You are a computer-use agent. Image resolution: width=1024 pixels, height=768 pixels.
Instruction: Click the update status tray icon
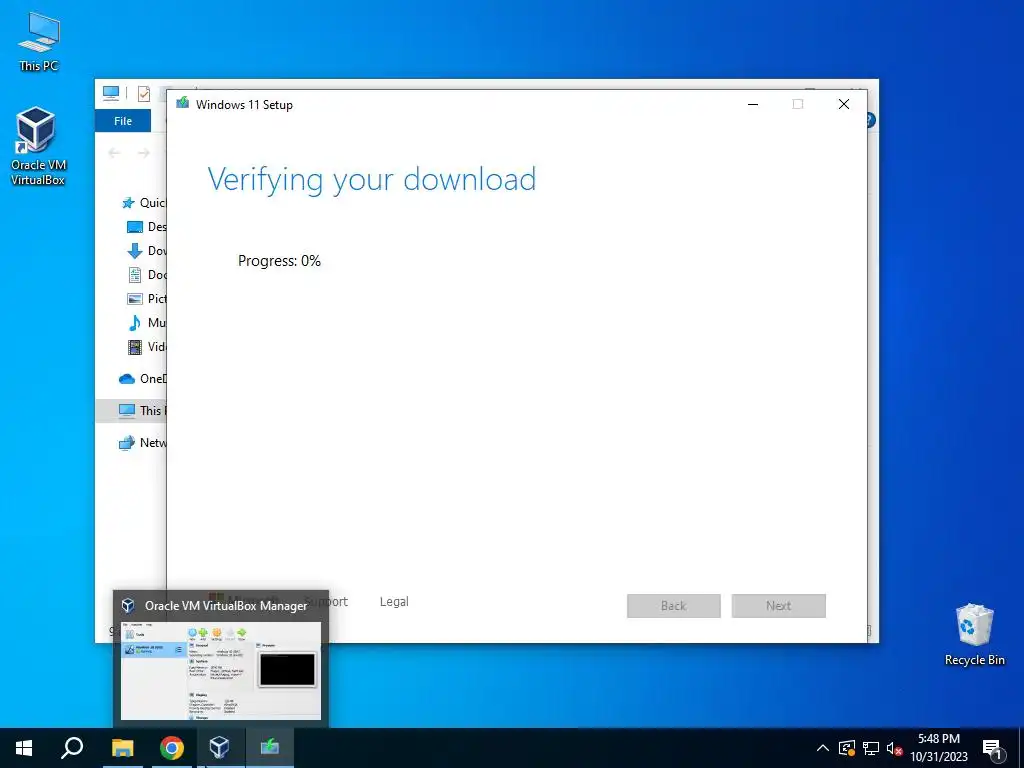click(847, 748)
